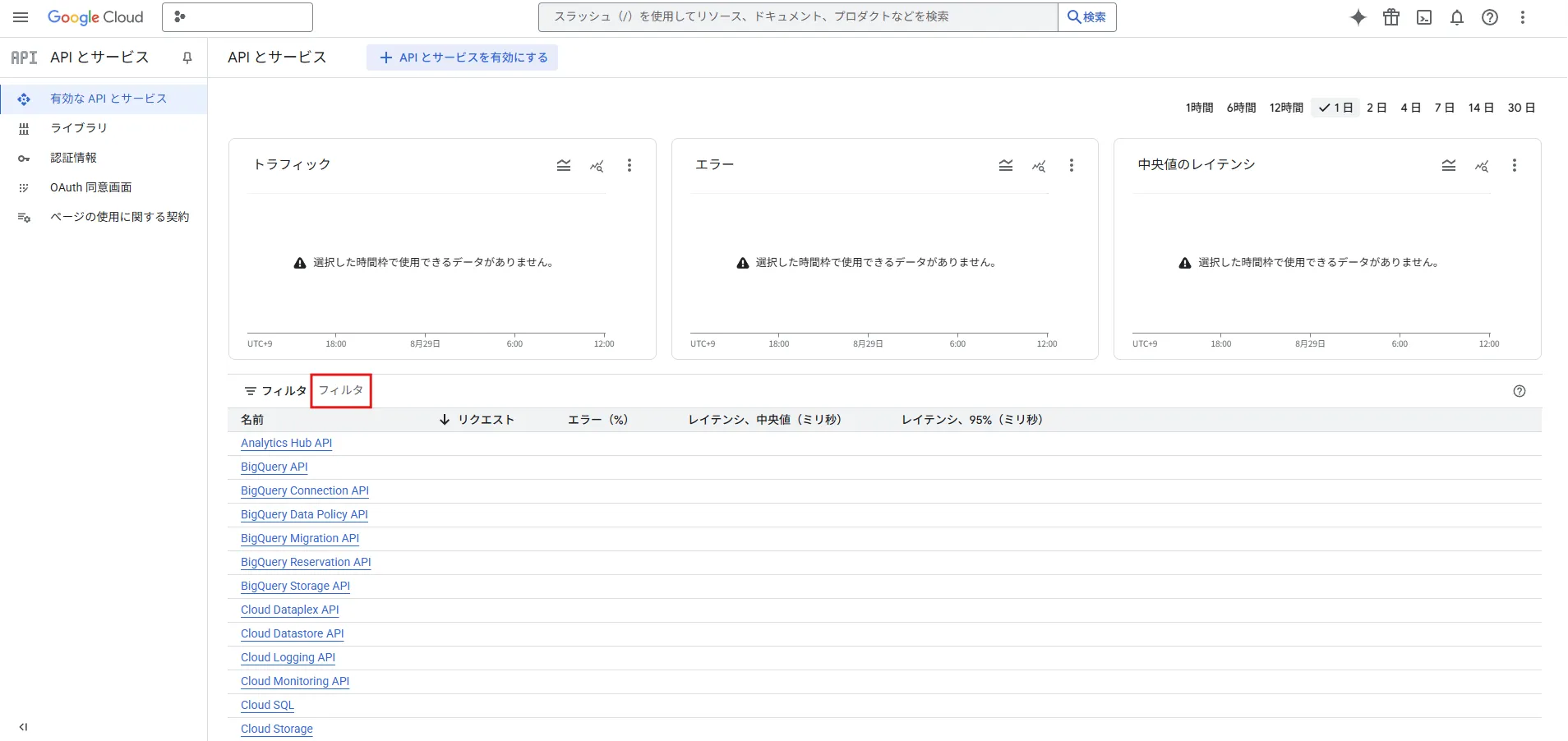1568x741 pixels.
Task: Open the BigQuery Data Policy API link
Action: [x=304, y=515]
